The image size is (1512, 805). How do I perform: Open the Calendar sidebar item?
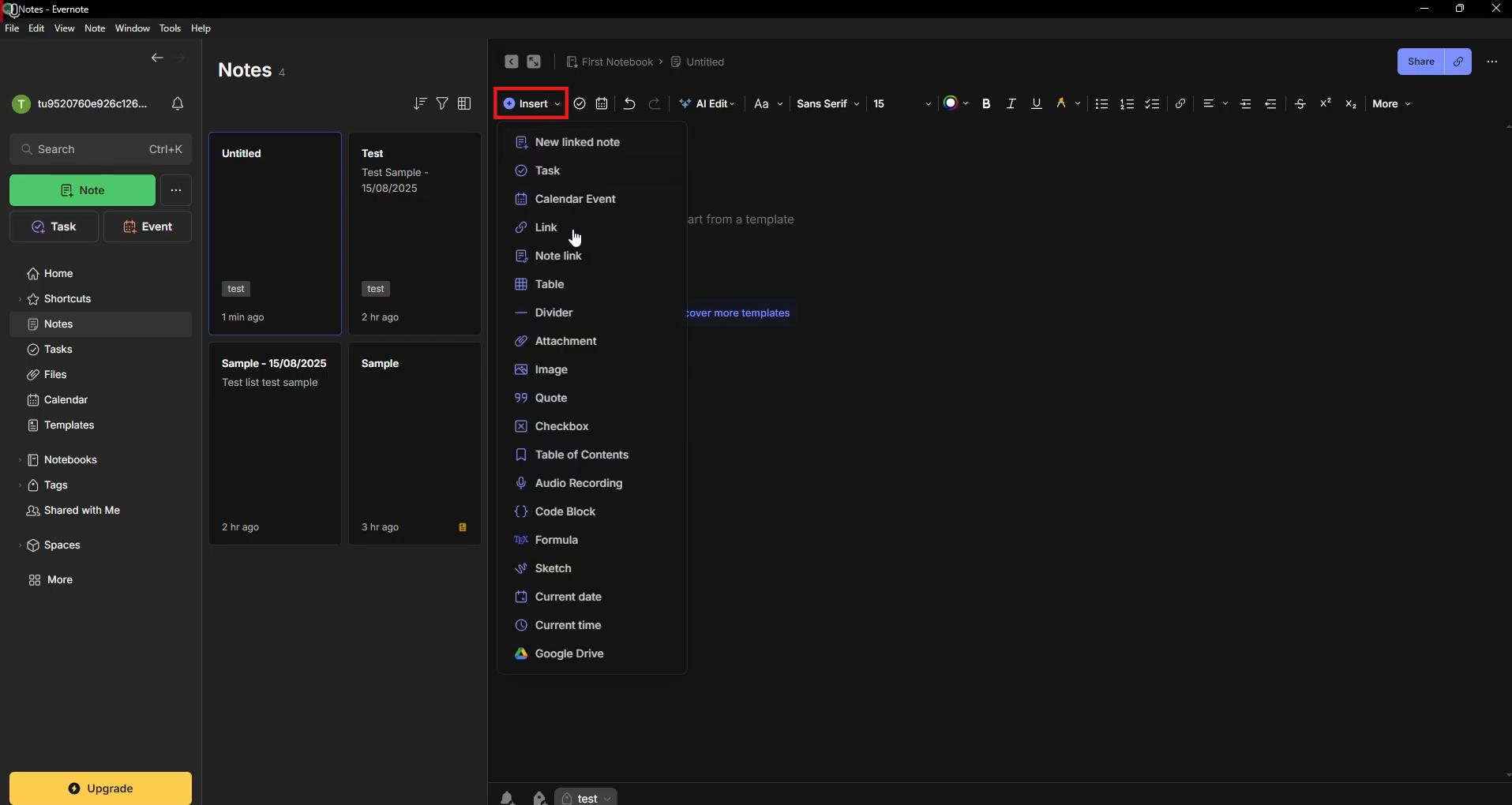tap(100, 399)
